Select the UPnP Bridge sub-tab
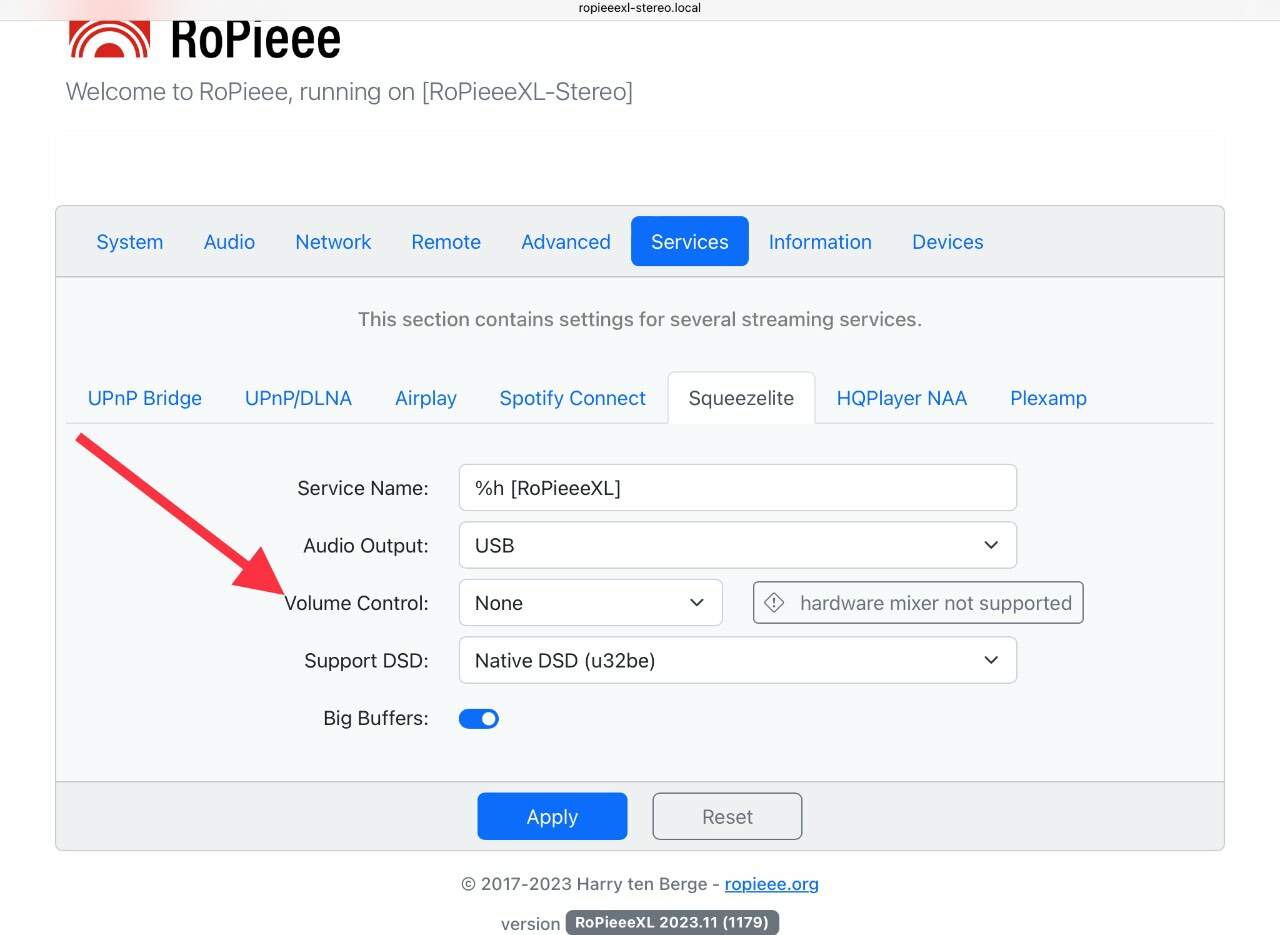This screenshot has height=935, width=1280. 145,398
